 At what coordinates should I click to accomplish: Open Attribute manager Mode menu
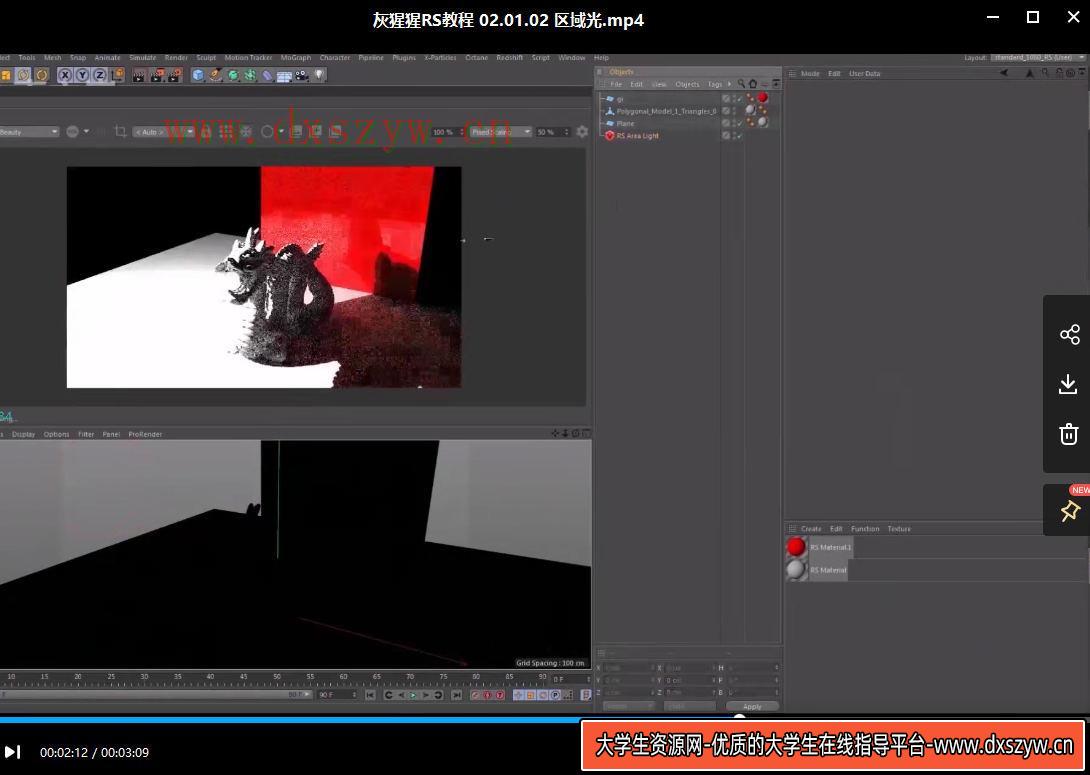coord(810,73)
